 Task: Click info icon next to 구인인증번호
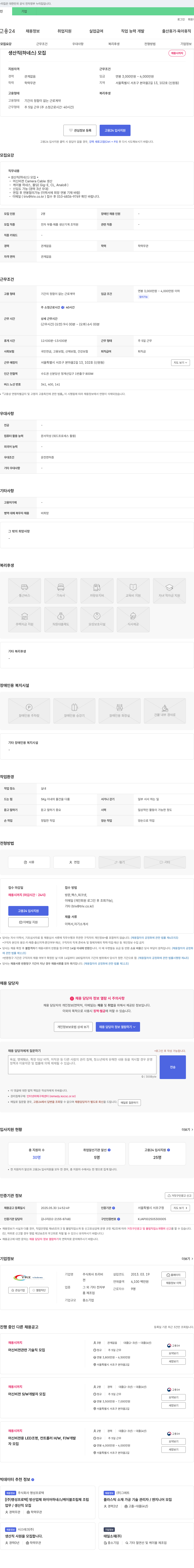pos(119,1219)
